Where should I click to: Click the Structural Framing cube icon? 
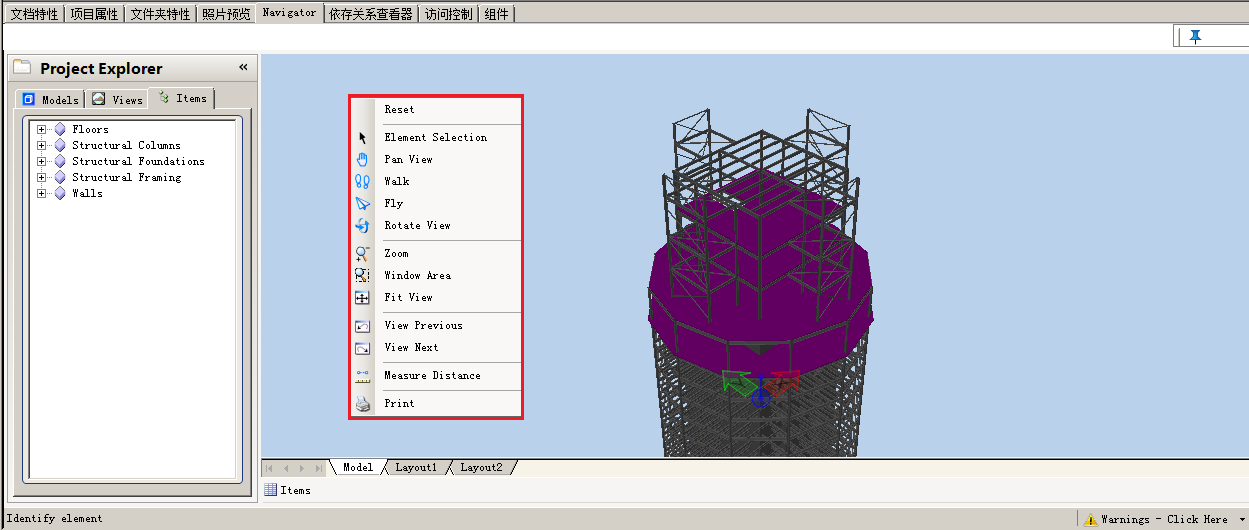tap(60, 177)
